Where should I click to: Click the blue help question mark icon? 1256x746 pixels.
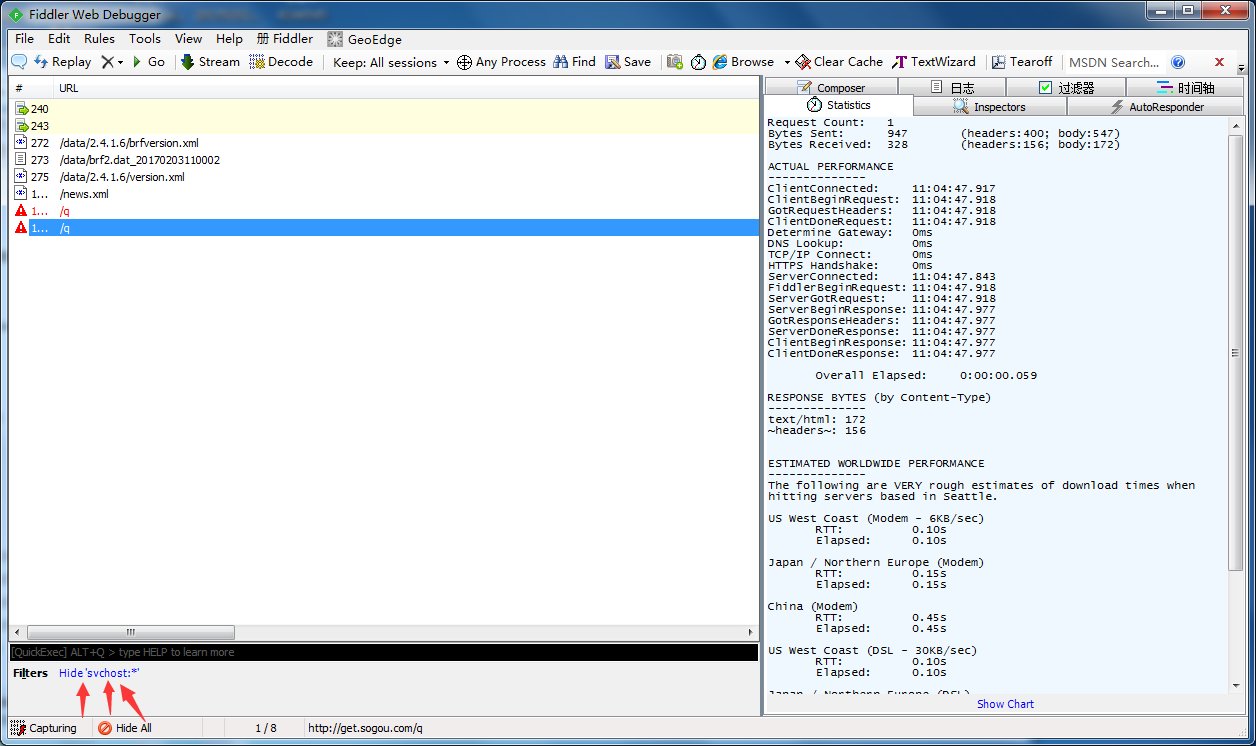(1178, 62)
